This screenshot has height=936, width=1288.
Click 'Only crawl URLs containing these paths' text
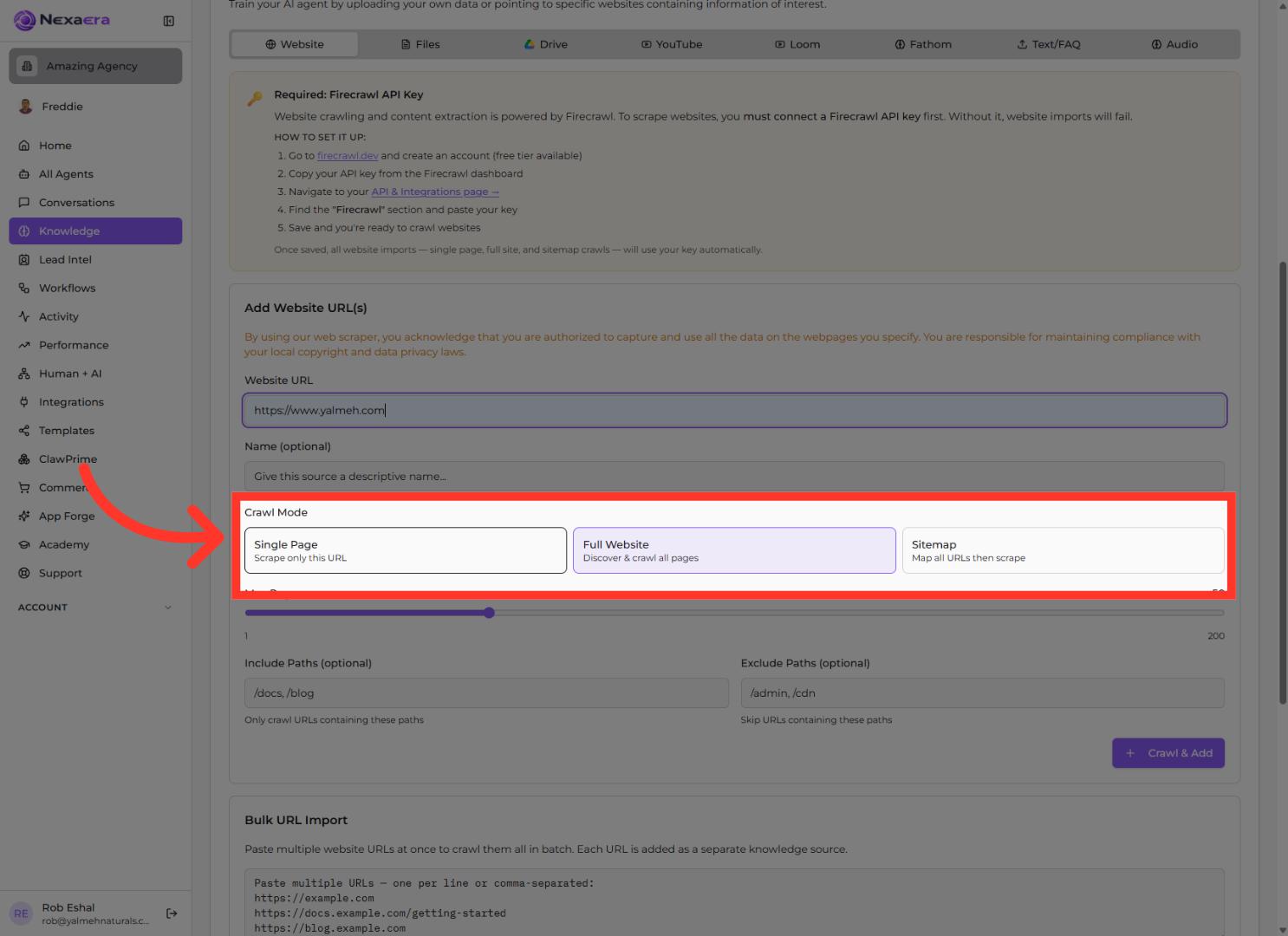click(334, 720)
